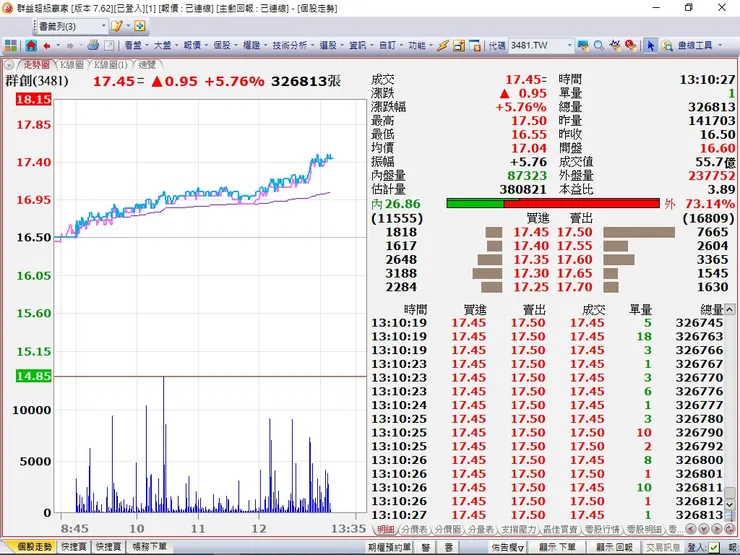The height and width of the screenshot is (555, 740).
Task: Switch to the 分價圖 tab
Action: [x=447, y=530]
